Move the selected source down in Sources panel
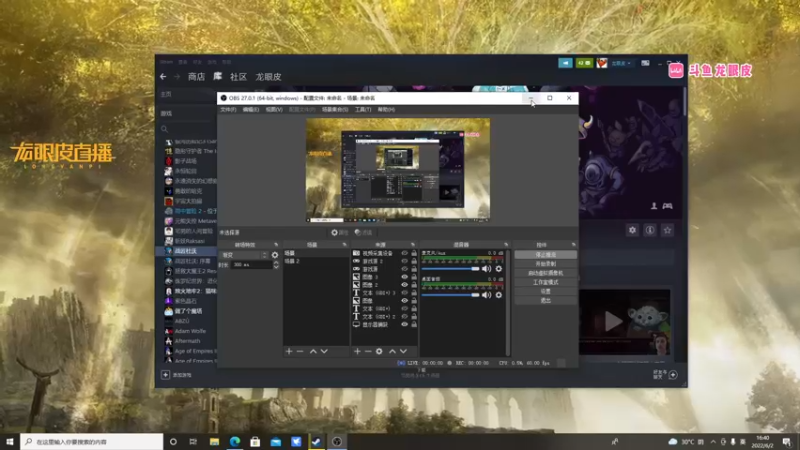 coord(403,352)
